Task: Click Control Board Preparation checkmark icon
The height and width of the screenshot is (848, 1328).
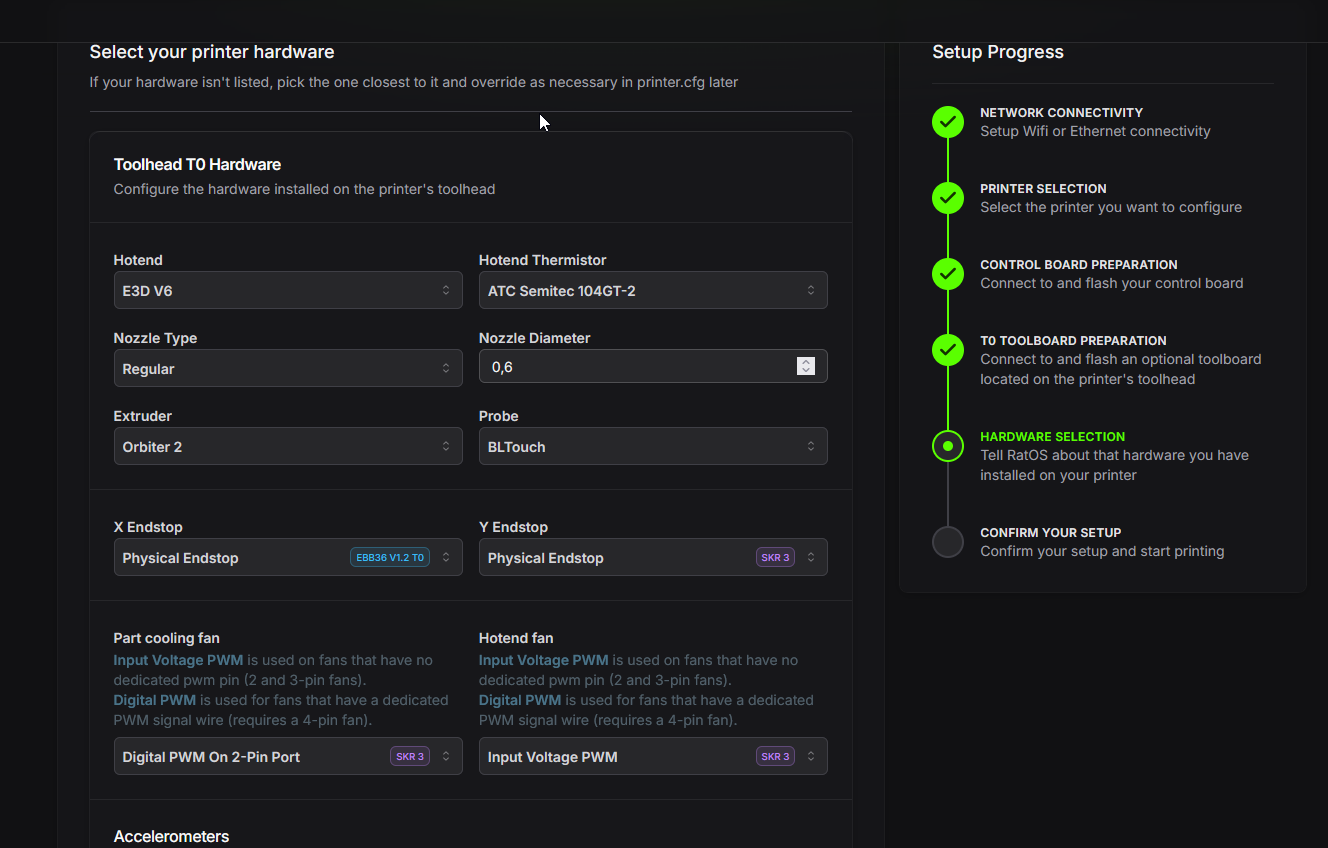Action: point(948,274)
